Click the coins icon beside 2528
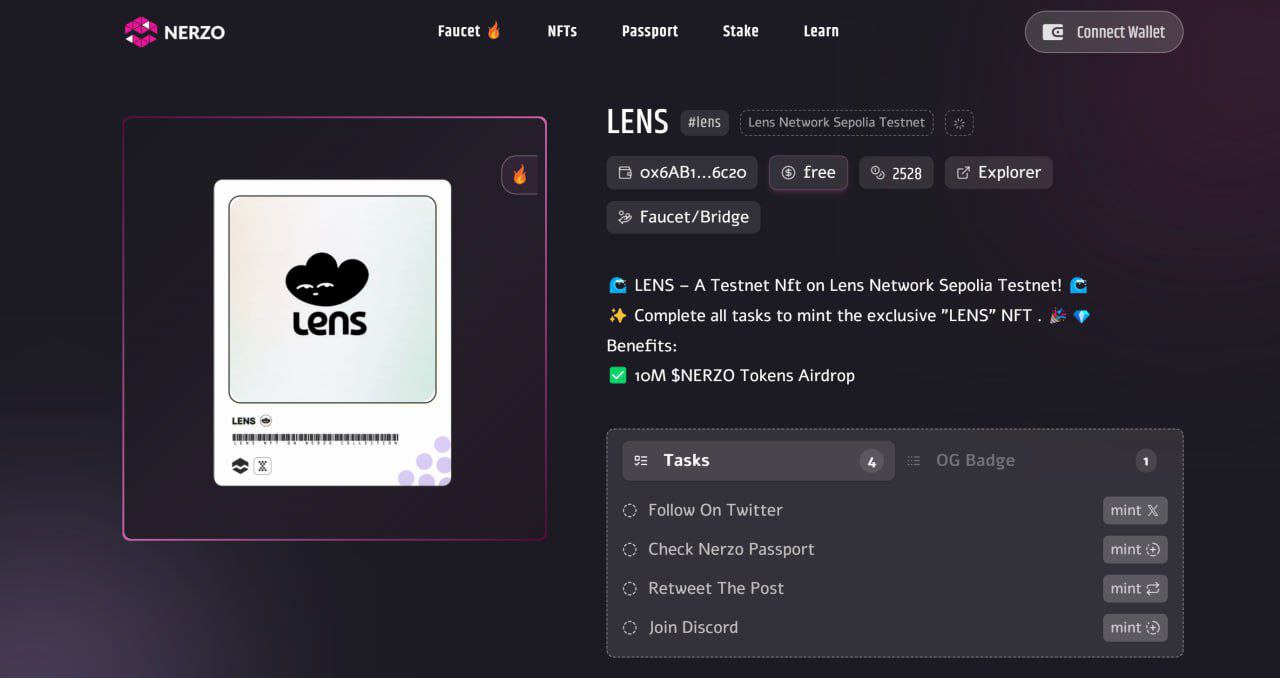 point(878,173)
